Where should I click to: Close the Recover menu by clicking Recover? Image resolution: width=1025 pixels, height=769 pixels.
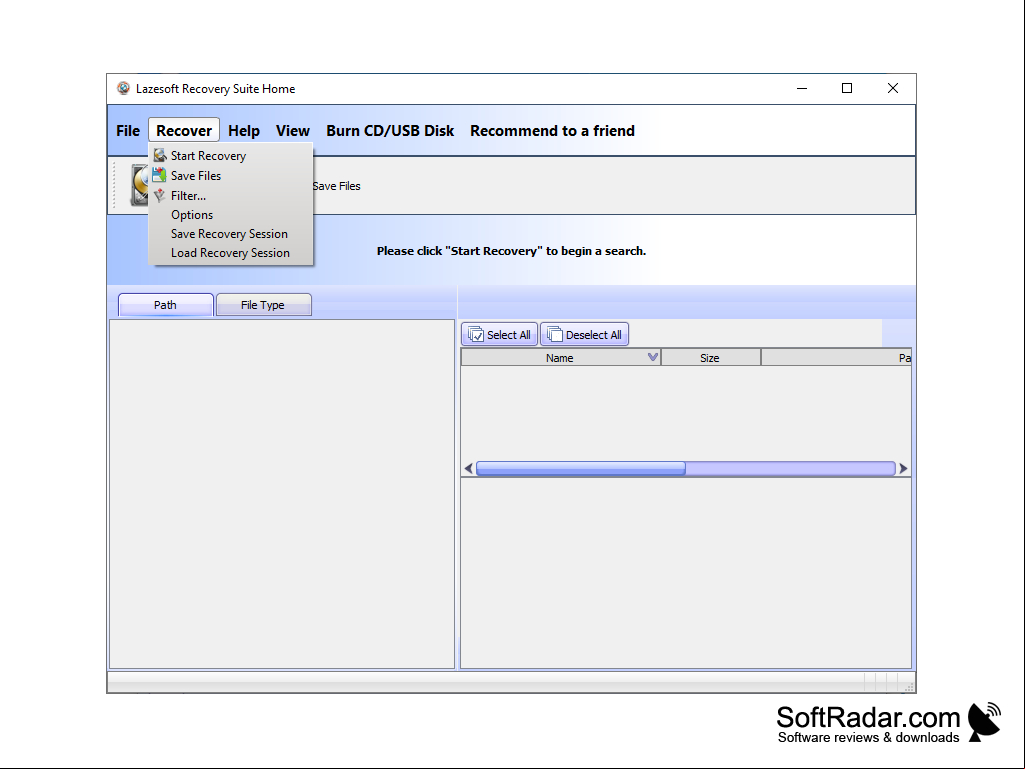184,131
